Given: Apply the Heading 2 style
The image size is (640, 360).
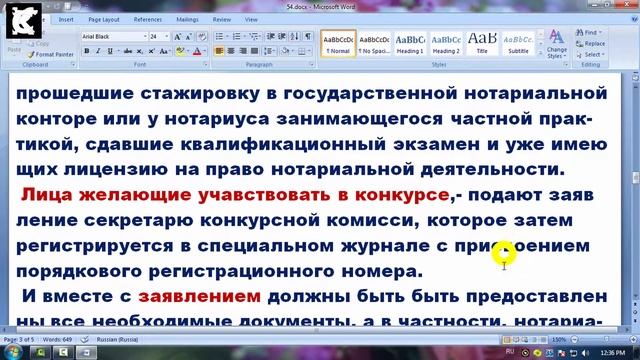Looking at the screenshot, I should tap(446, 43).
